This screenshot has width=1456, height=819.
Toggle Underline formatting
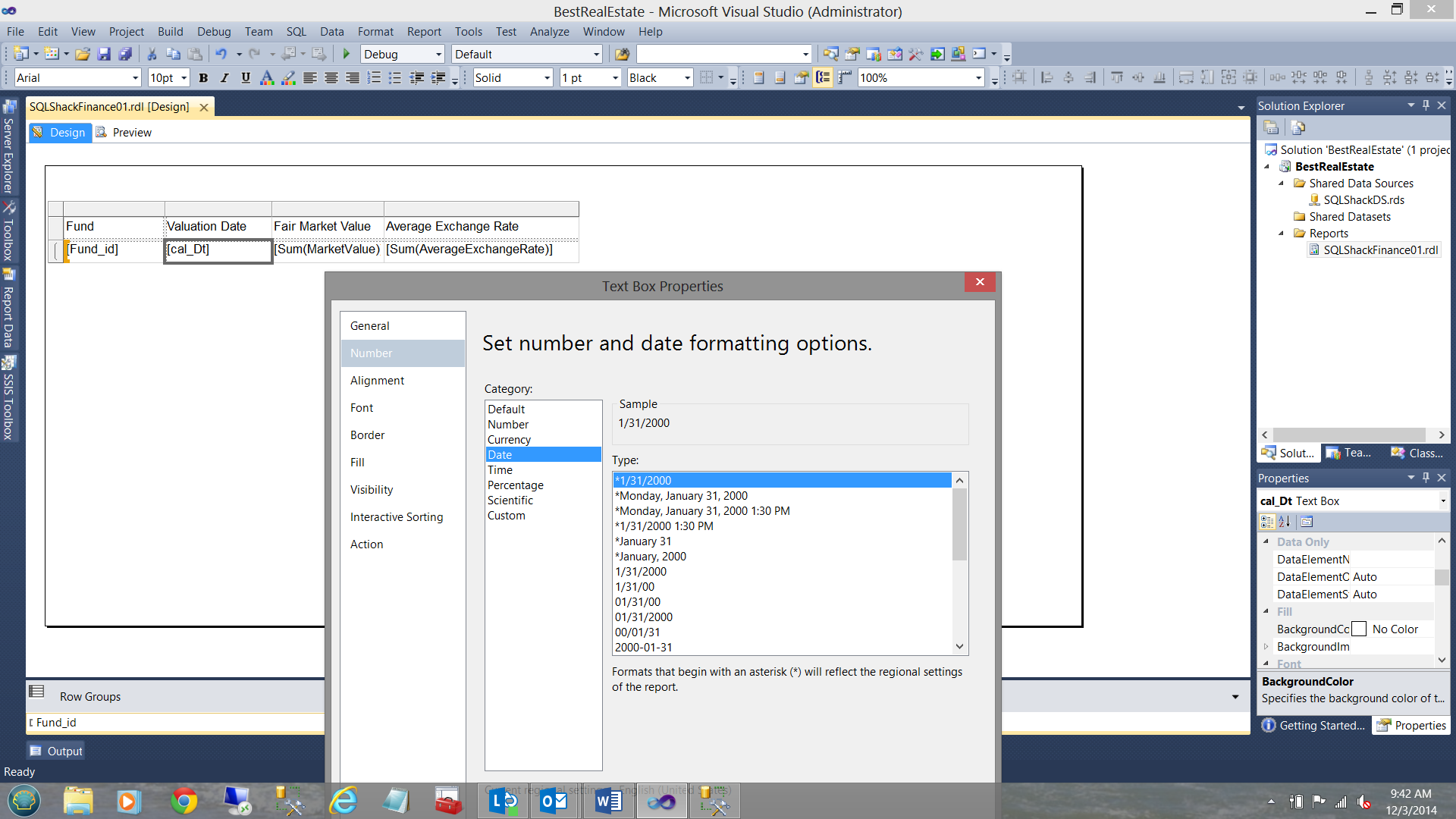[246, 77]
